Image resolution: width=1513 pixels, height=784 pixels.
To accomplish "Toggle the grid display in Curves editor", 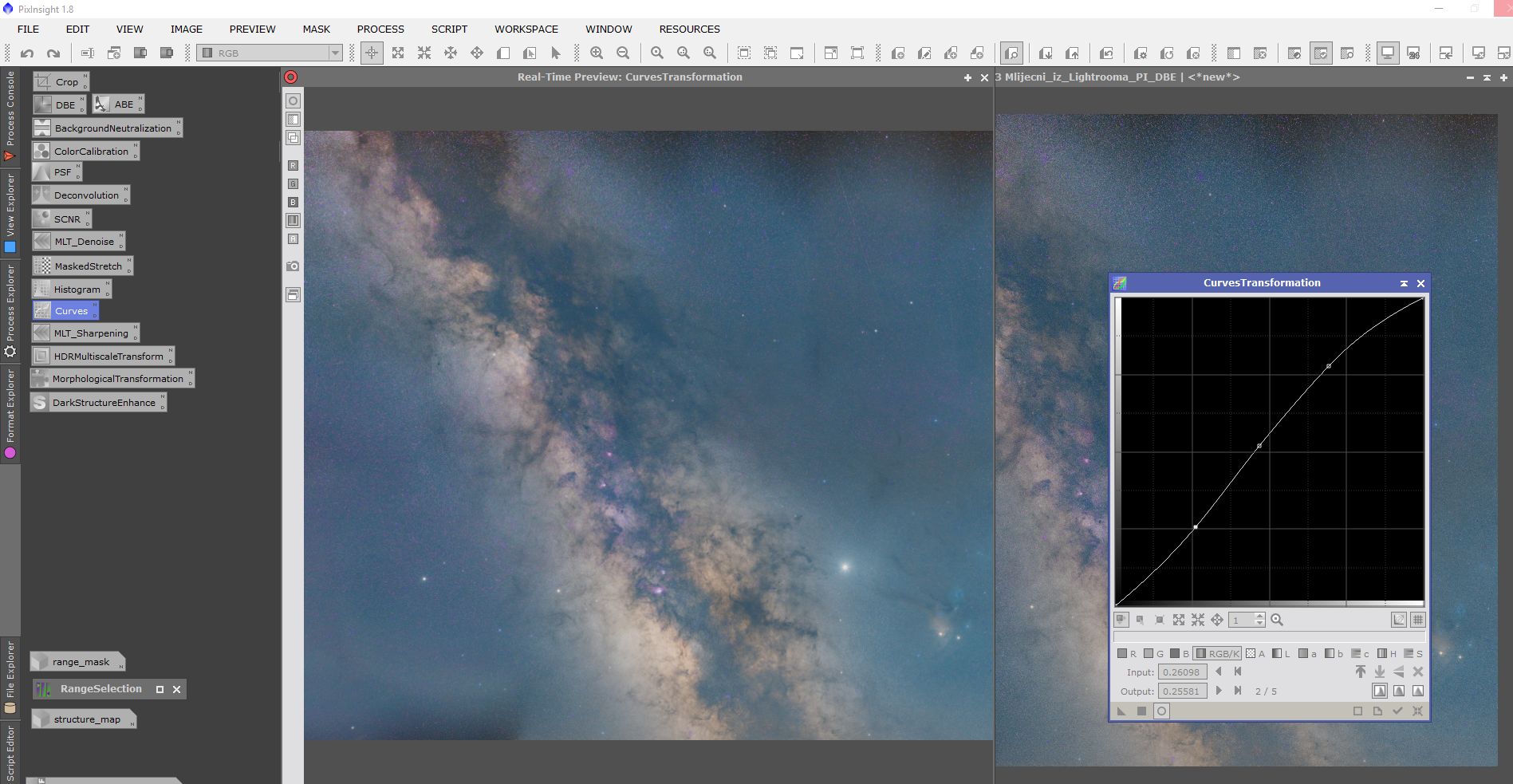I will pos(1417,620).
